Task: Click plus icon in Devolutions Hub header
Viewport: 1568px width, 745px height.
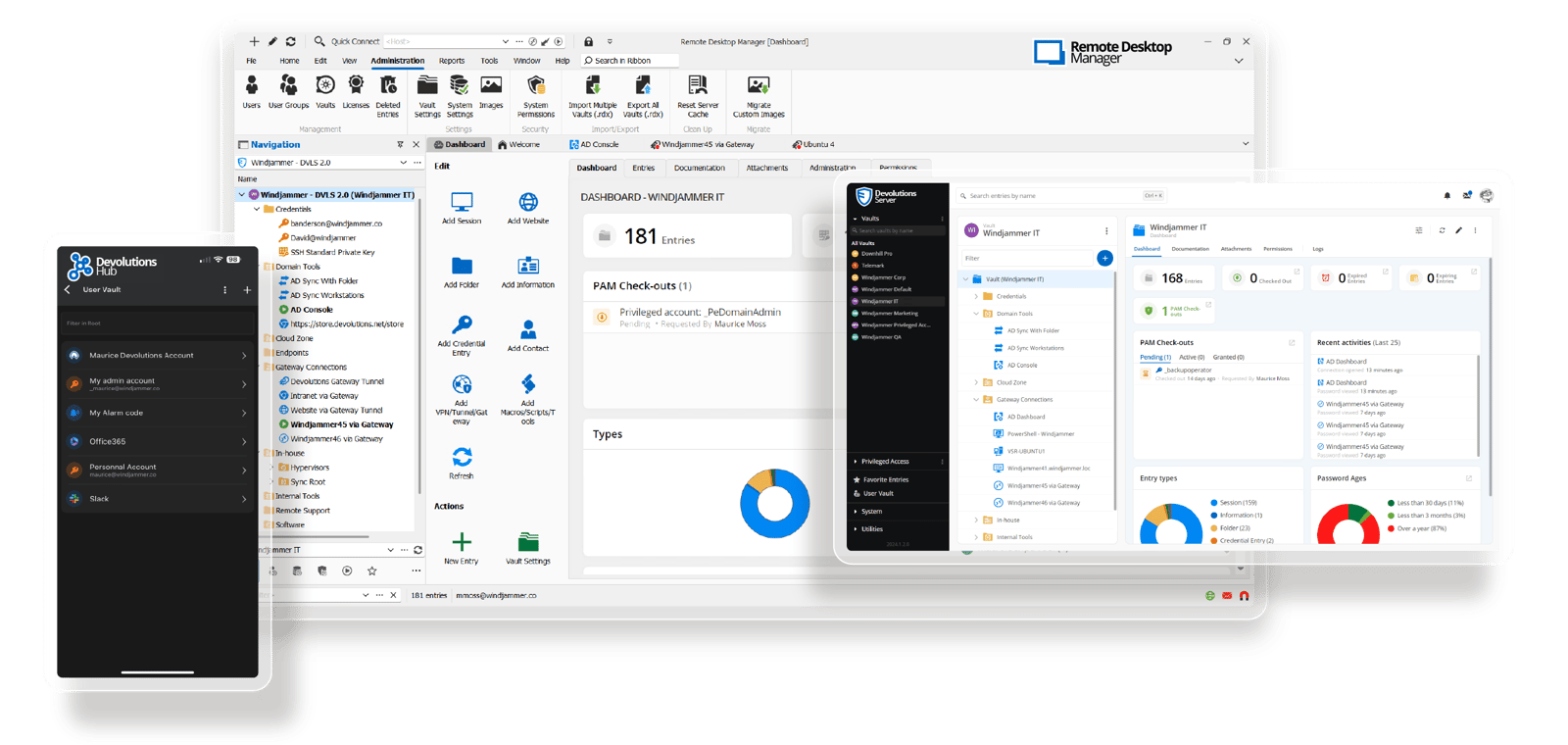Action: [247, 290]
